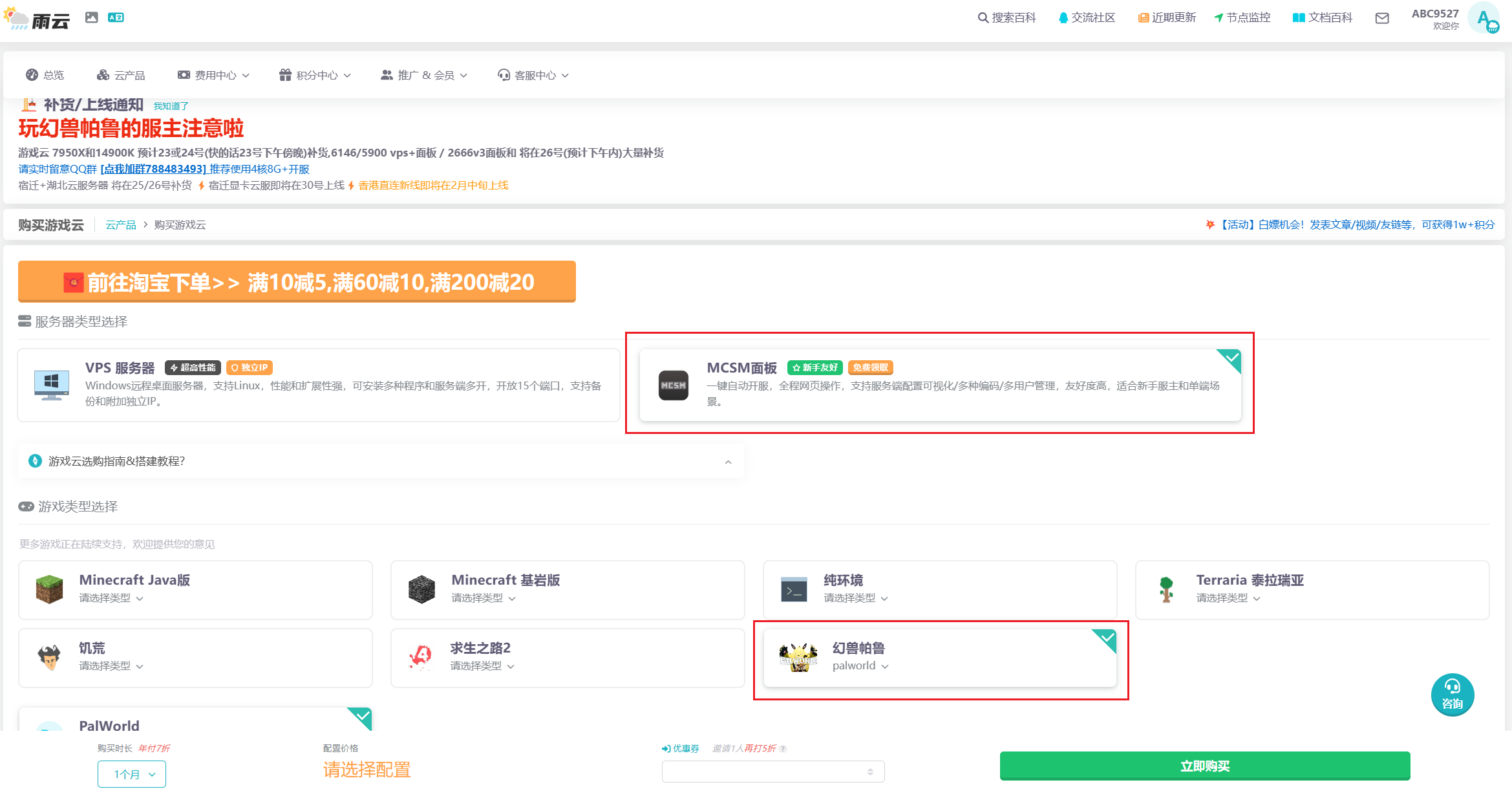
Task: Open the 积分中心 menu
Action: coord(315,76)
